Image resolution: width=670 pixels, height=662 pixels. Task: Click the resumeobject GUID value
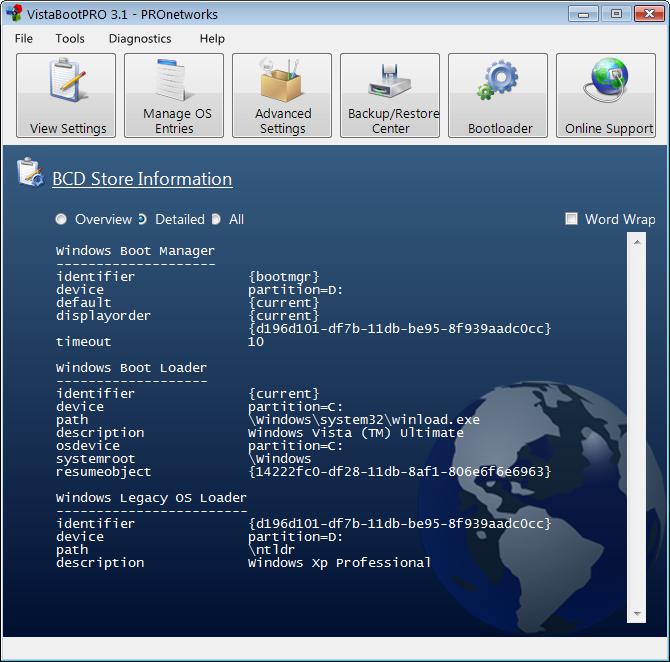[400, 472]
